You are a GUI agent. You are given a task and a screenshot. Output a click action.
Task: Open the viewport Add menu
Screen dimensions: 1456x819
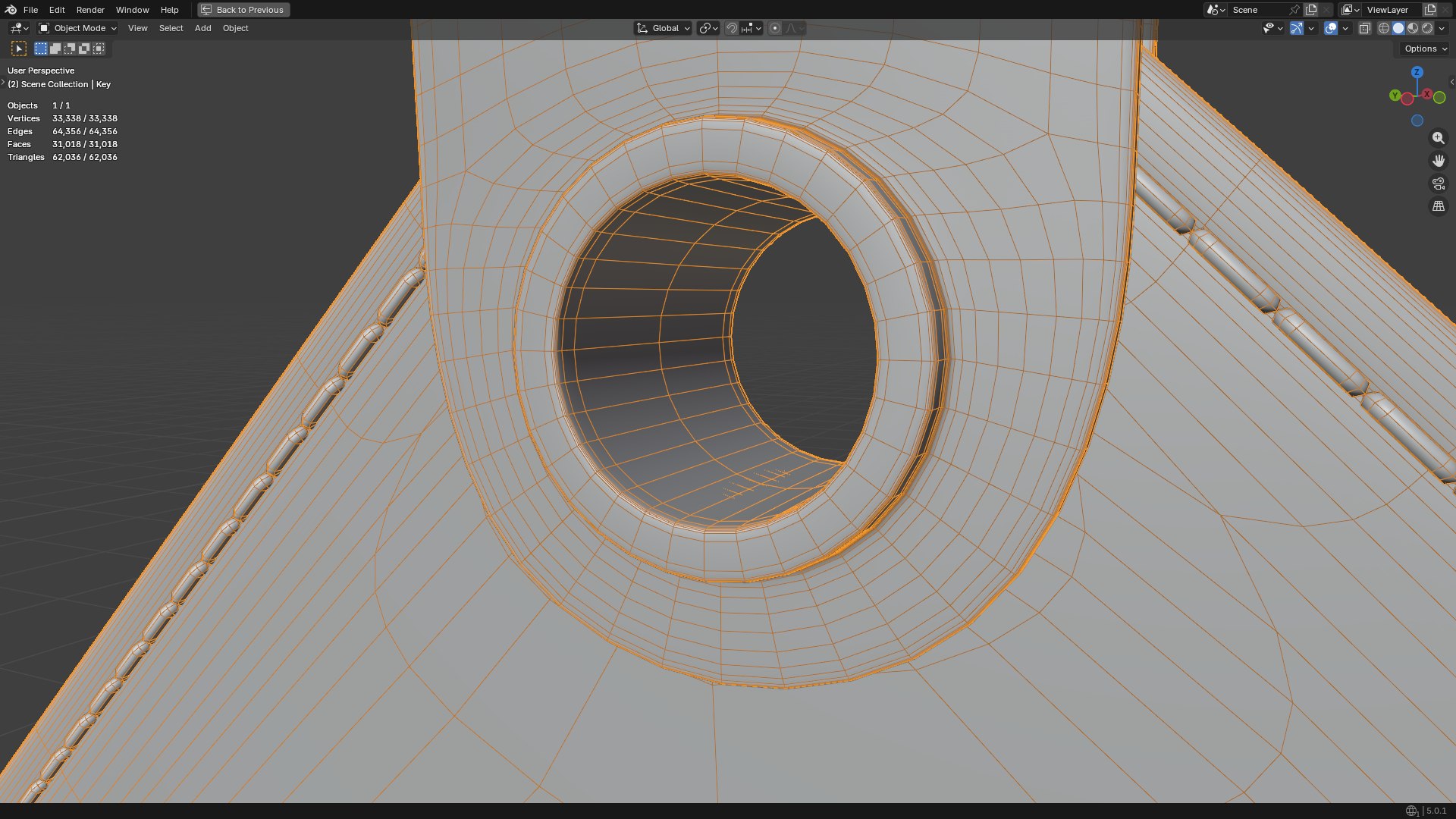coord(202,28)
